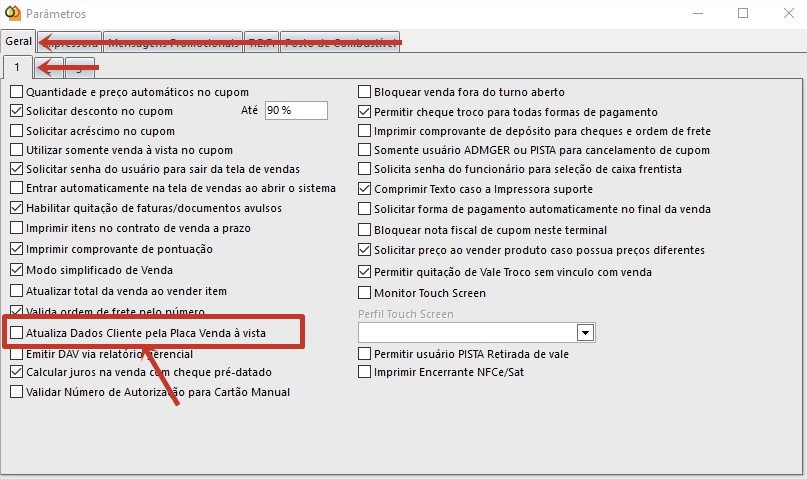Enable Entrar automaticamente na tela de vendas
The height and width of the screenshot is (479, 807).
[x=16, y=188]
